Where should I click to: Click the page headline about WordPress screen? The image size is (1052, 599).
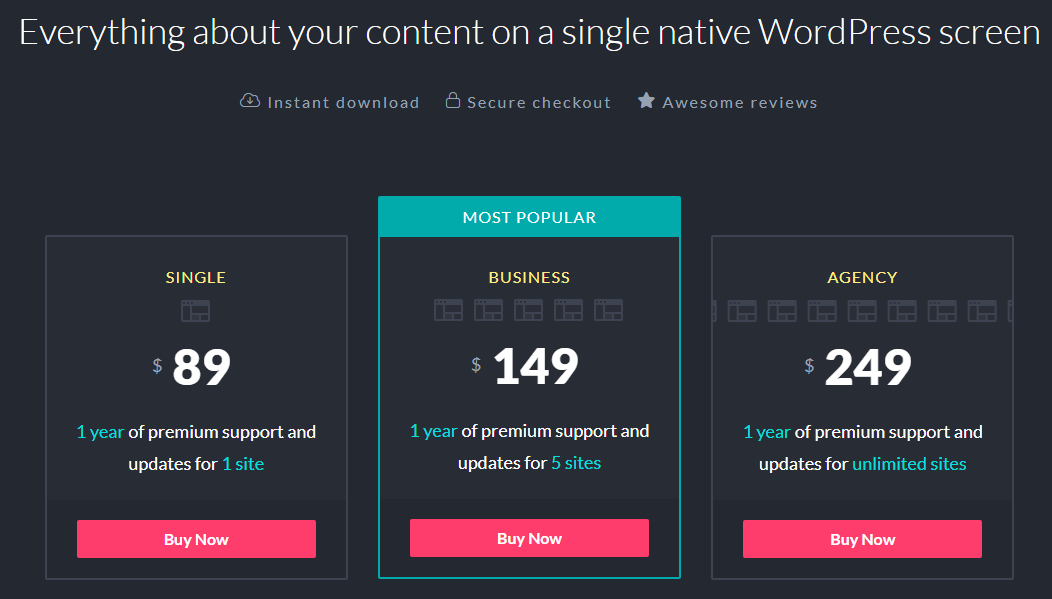click(529, 32)
